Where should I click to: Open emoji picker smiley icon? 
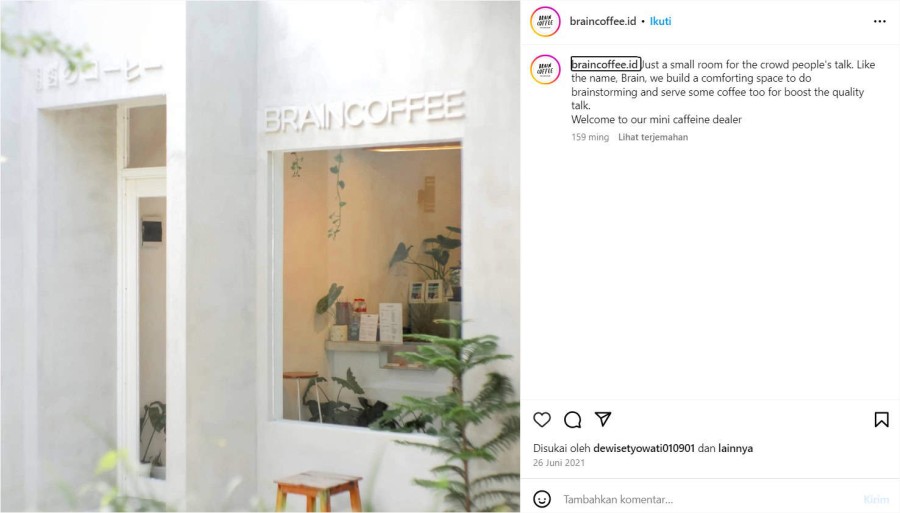click(x=542, y=499)
